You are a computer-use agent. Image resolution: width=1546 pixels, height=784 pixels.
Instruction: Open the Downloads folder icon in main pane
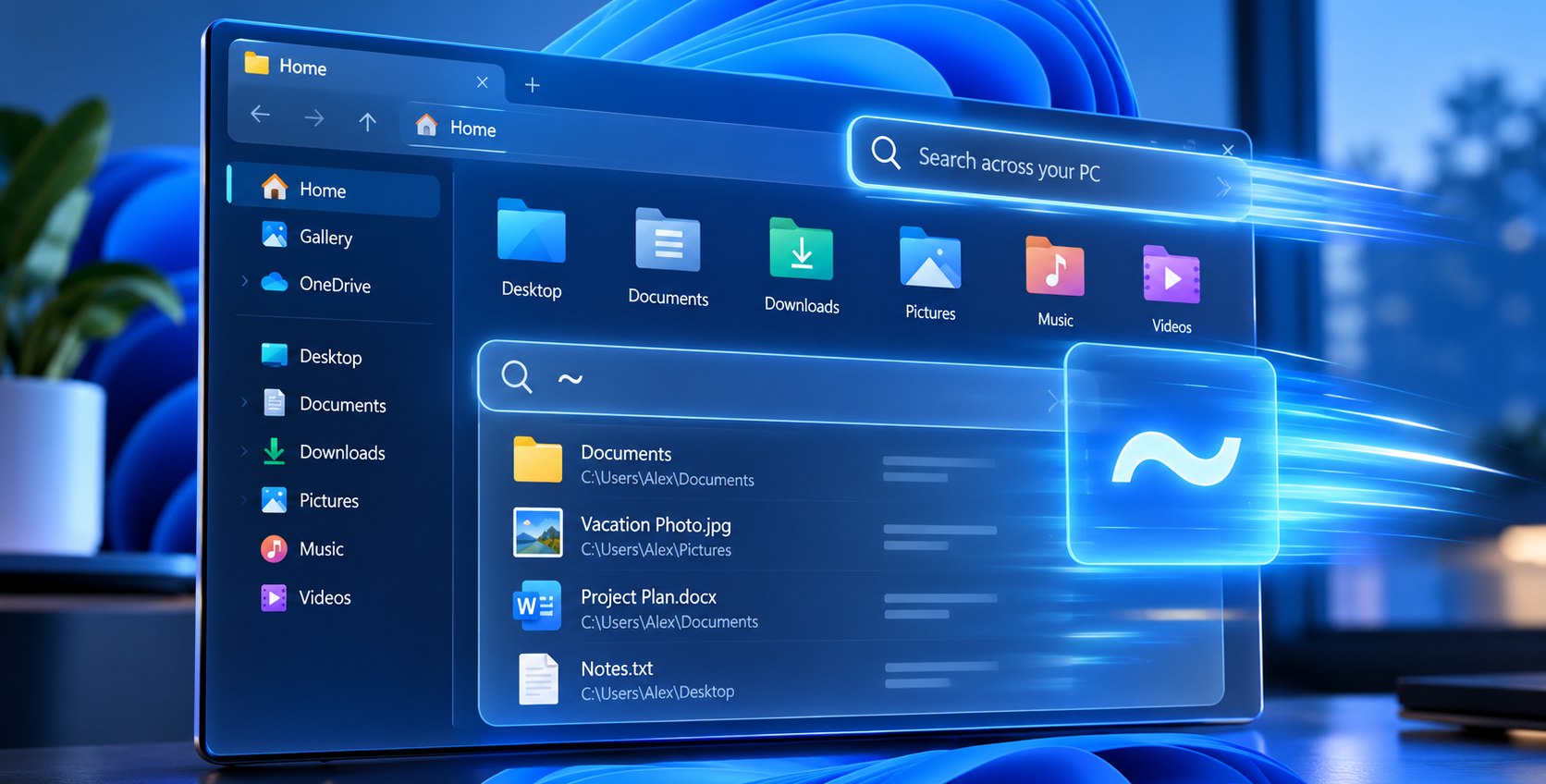pyautogui.click(x=801, y=250)
